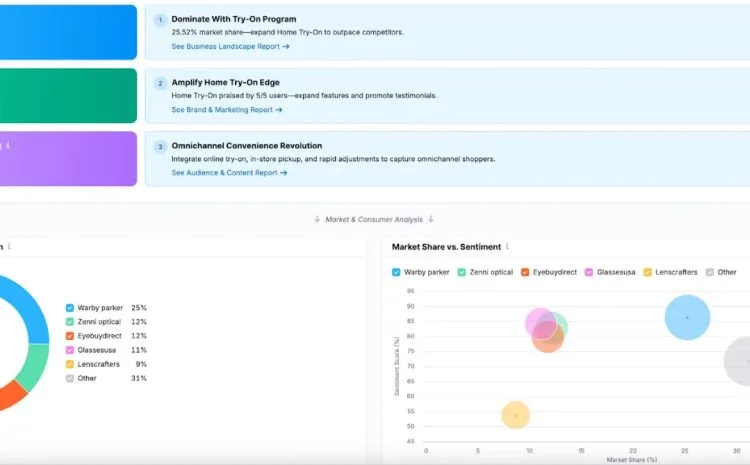Toggle Other checkbox in bubble chart legend

pos(710,272)
